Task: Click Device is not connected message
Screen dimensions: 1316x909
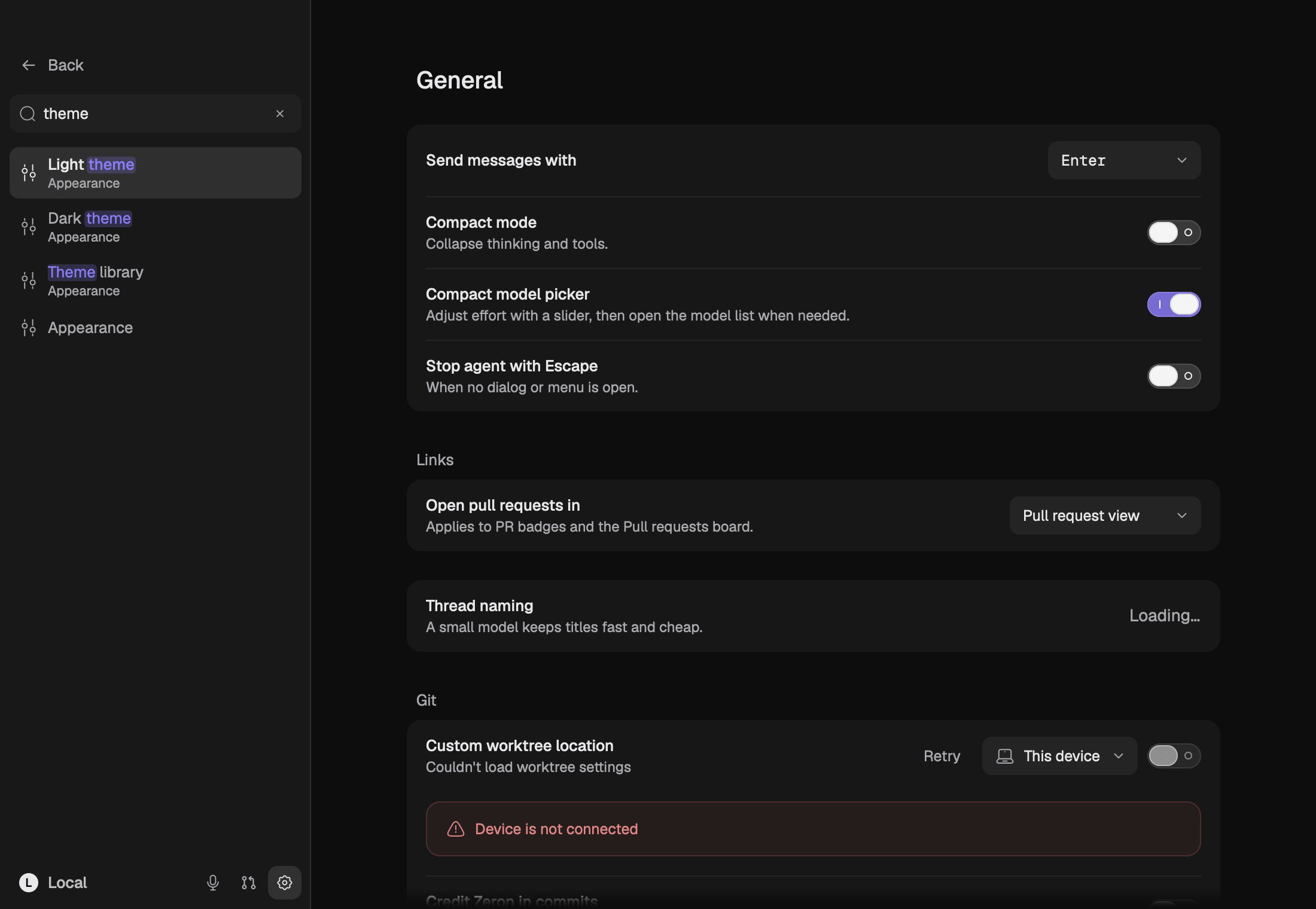Action: click(556, 829)
